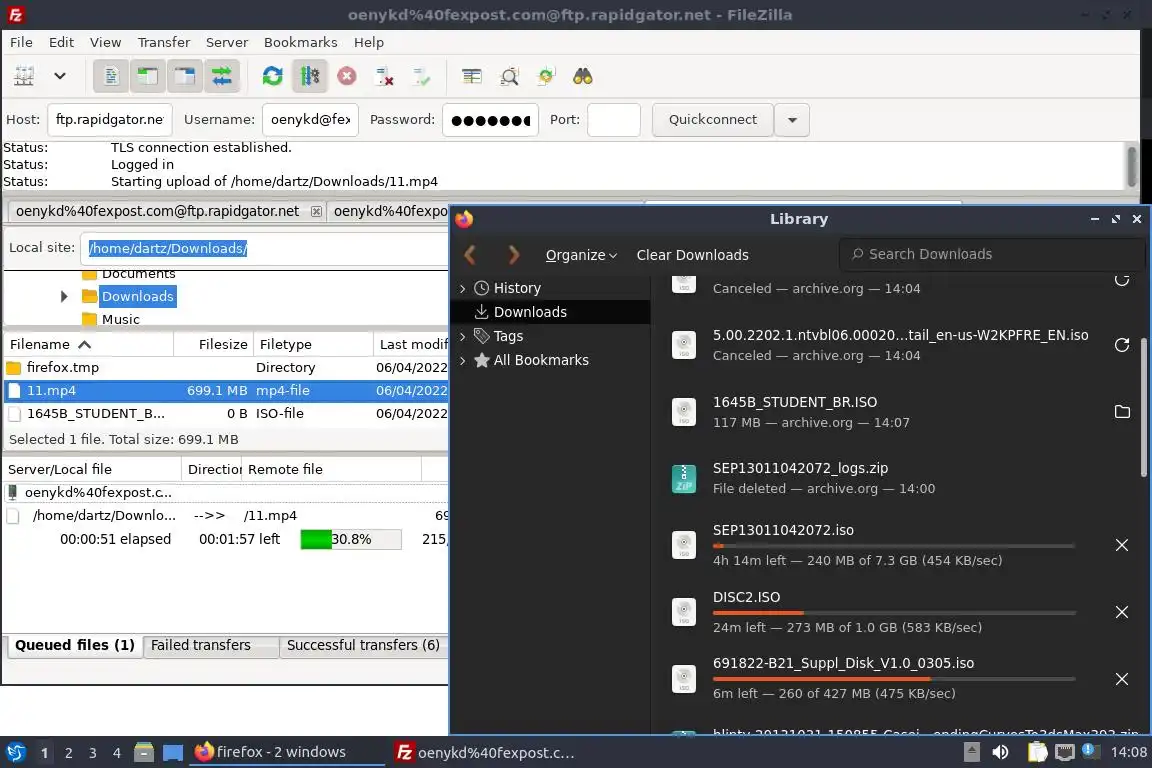Click Clear Downloads in Library
Image resolution: width=1152 pixels, height=768 pixels.
pos(692,254)
